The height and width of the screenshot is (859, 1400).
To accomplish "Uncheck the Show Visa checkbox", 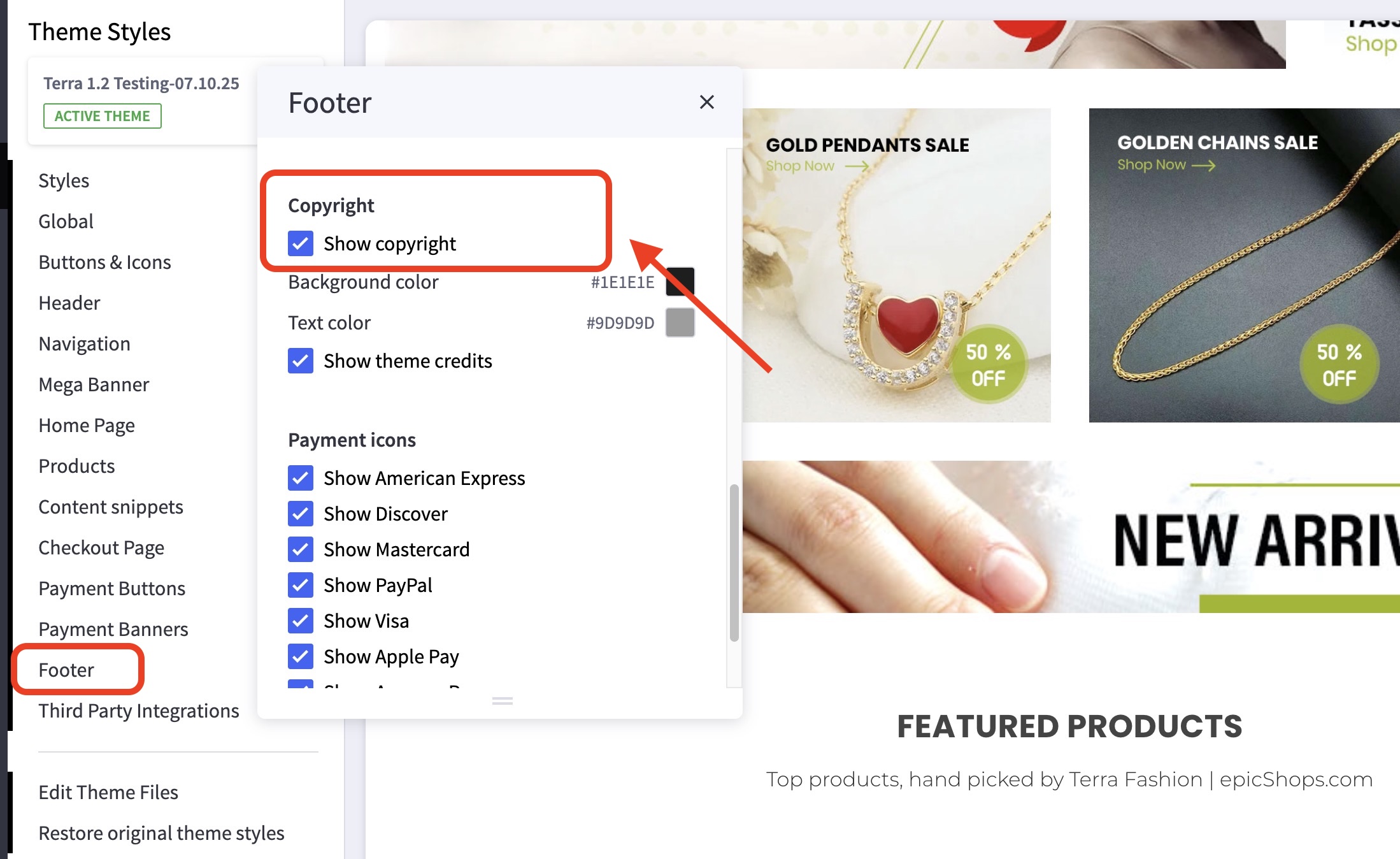I will click(301, 621).
